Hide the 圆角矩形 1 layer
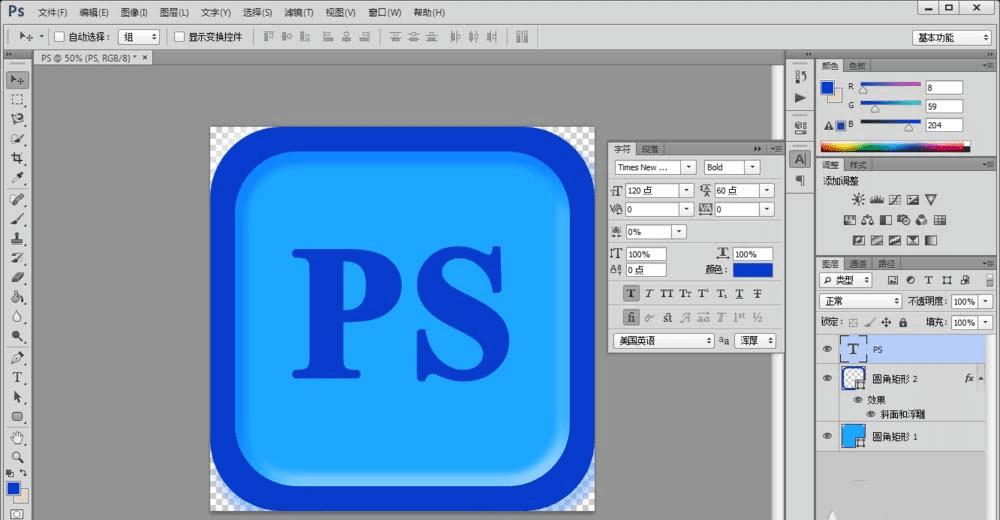Viewport: 1000px width, 520px height. 827,436
